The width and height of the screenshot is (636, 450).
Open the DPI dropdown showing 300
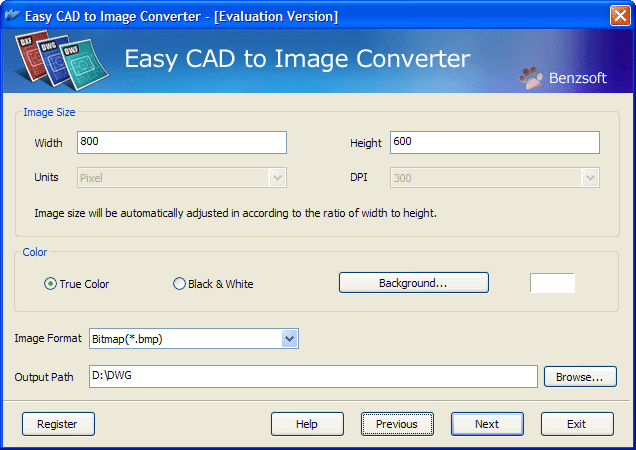coord(494,178)
